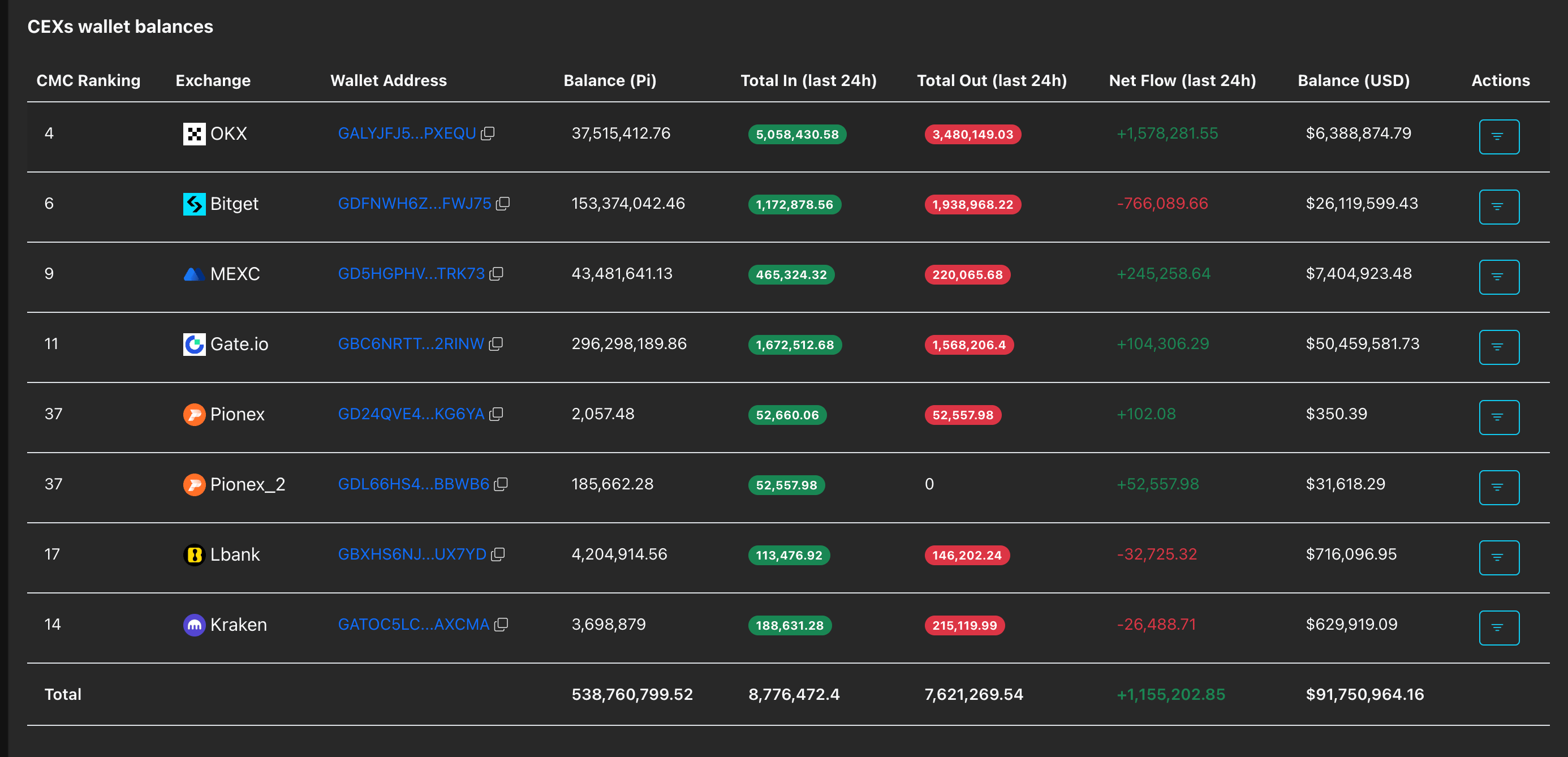The height and width of the screenshot is (757, 1568).
Task: Copy the Kraken wallet address
Action: click(x=501, y=624)
